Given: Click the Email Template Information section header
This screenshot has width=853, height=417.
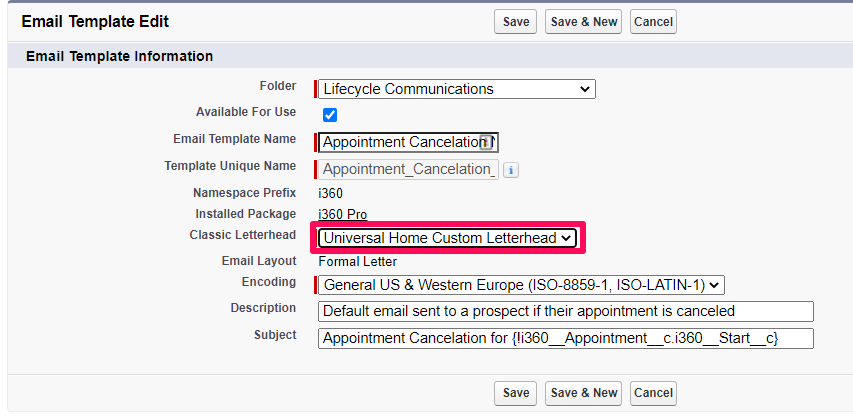Looking at the screenshot, I should point(119,56).
